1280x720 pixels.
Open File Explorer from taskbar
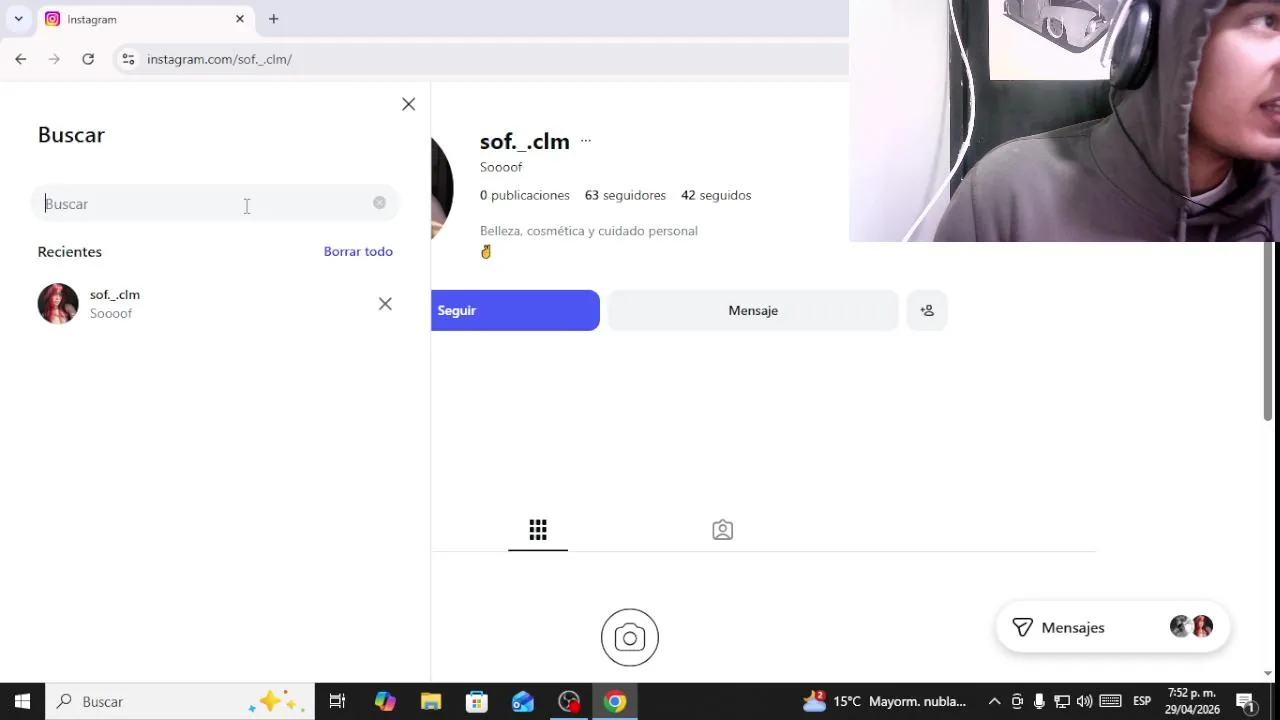431,701
